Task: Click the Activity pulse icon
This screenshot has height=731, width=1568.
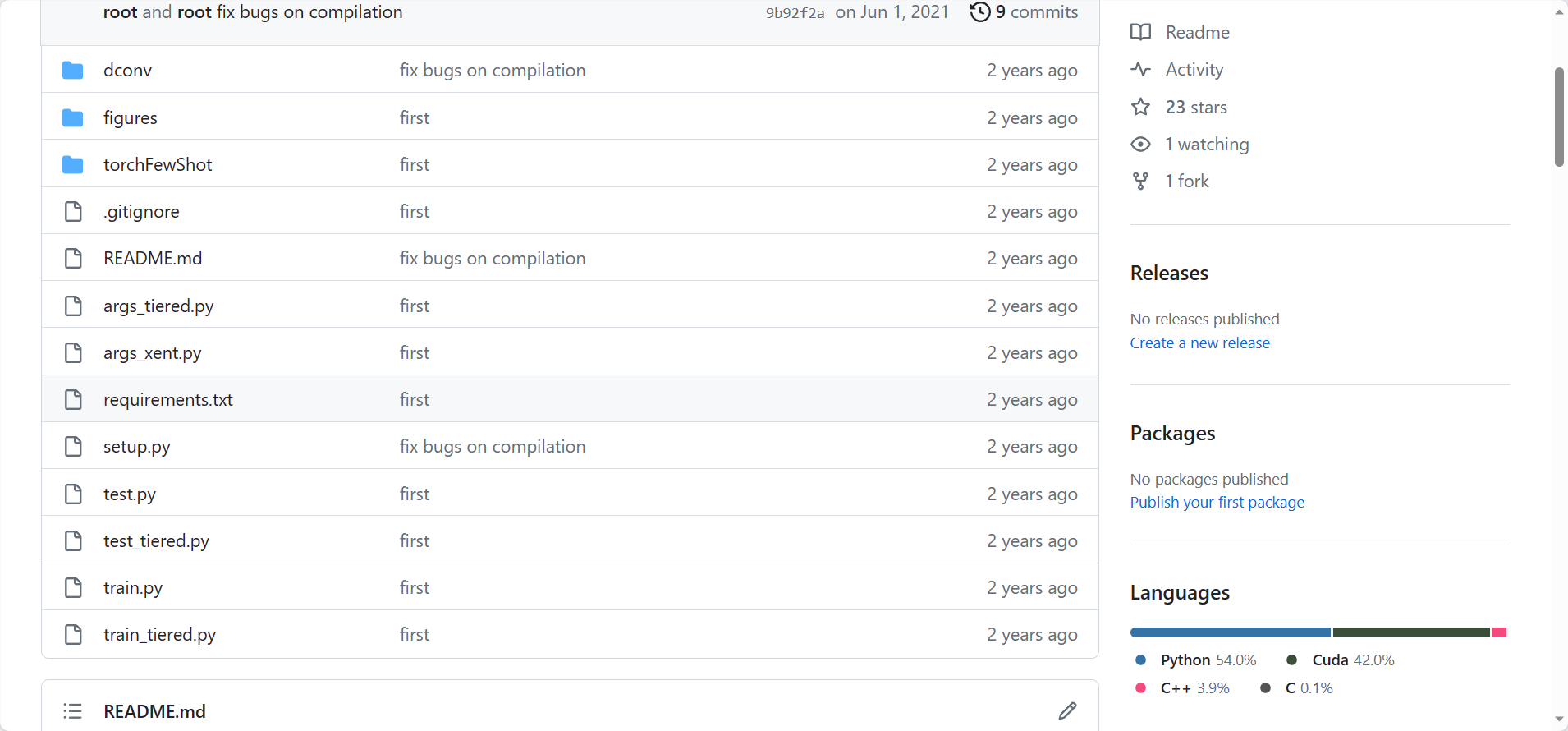Action: (1140, 69)
